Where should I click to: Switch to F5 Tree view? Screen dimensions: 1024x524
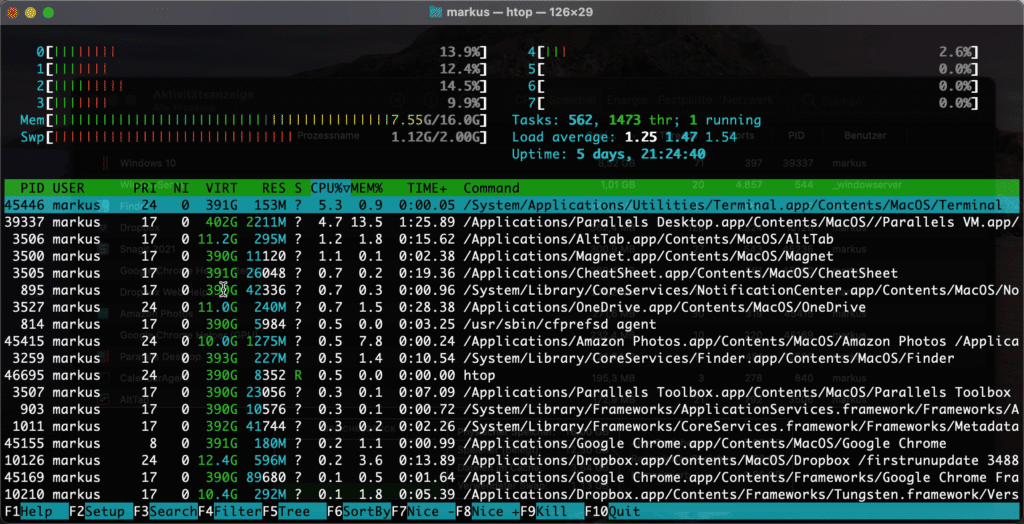(295, 512)
